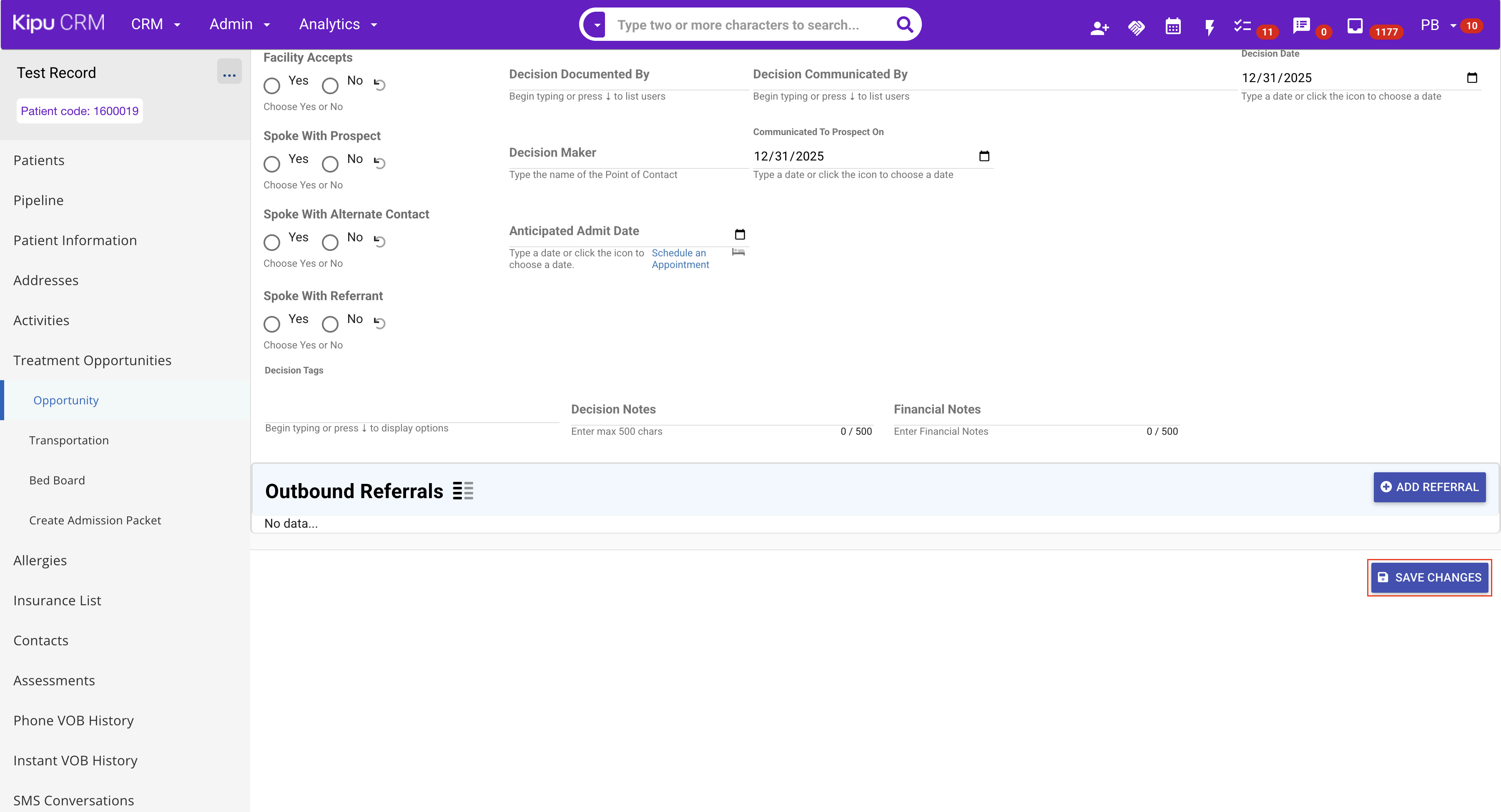This screenshot has height=812, width=1501.
Task: Open the tasks checklist icon with badge 11
Action: point(1242,25)
